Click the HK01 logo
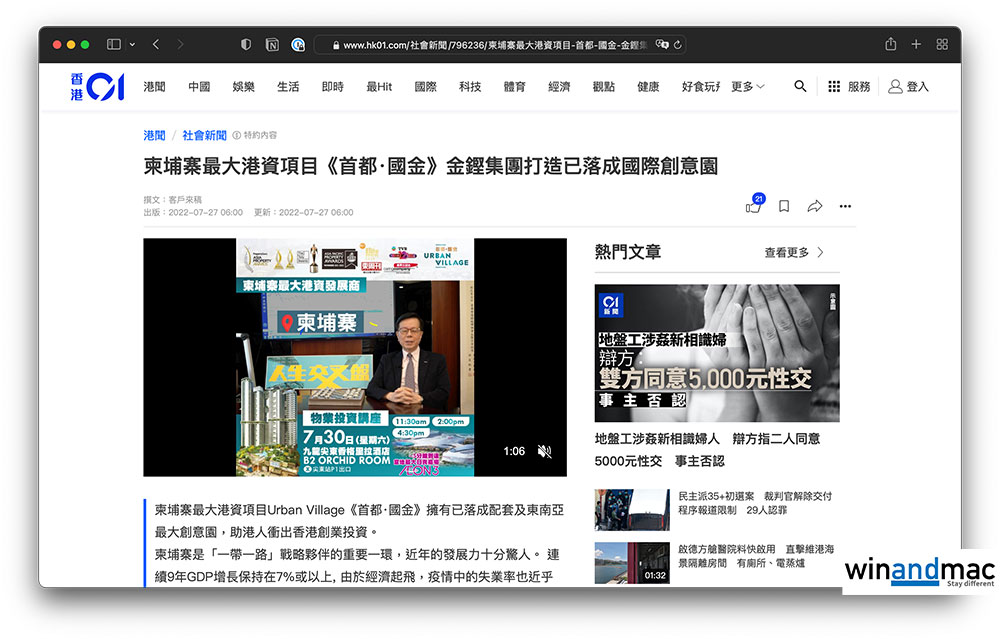This screenshot has height=639, width=1000. 97,87
